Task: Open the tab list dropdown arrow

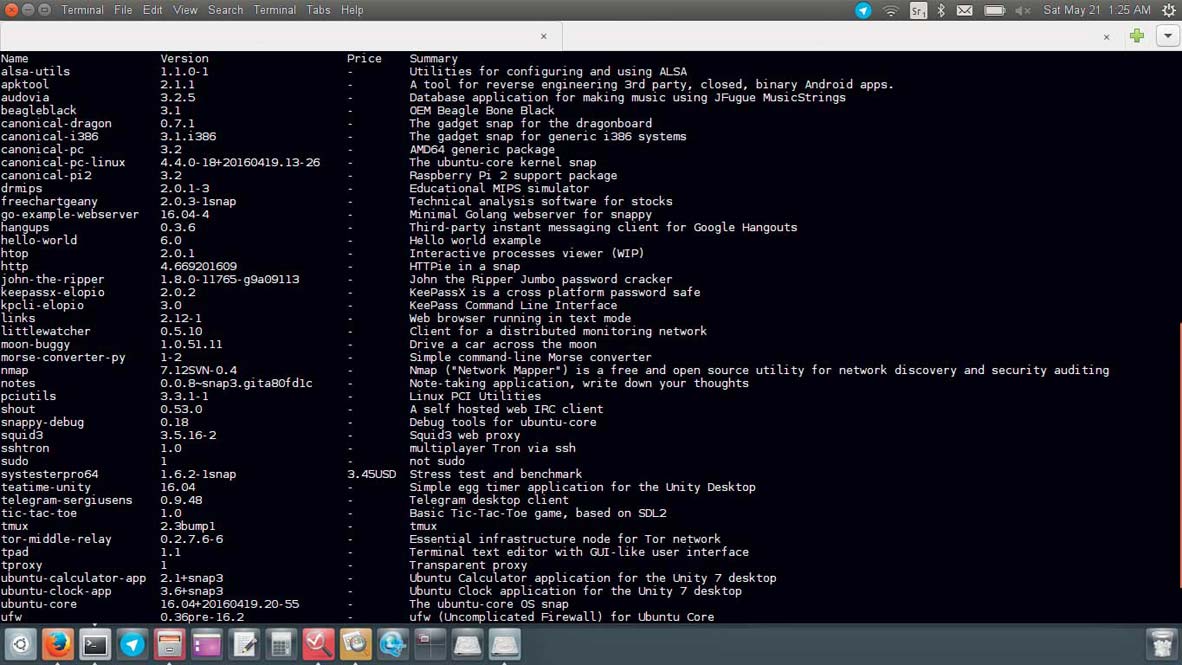Action: pyautogui.click(x=1168, y=35)
